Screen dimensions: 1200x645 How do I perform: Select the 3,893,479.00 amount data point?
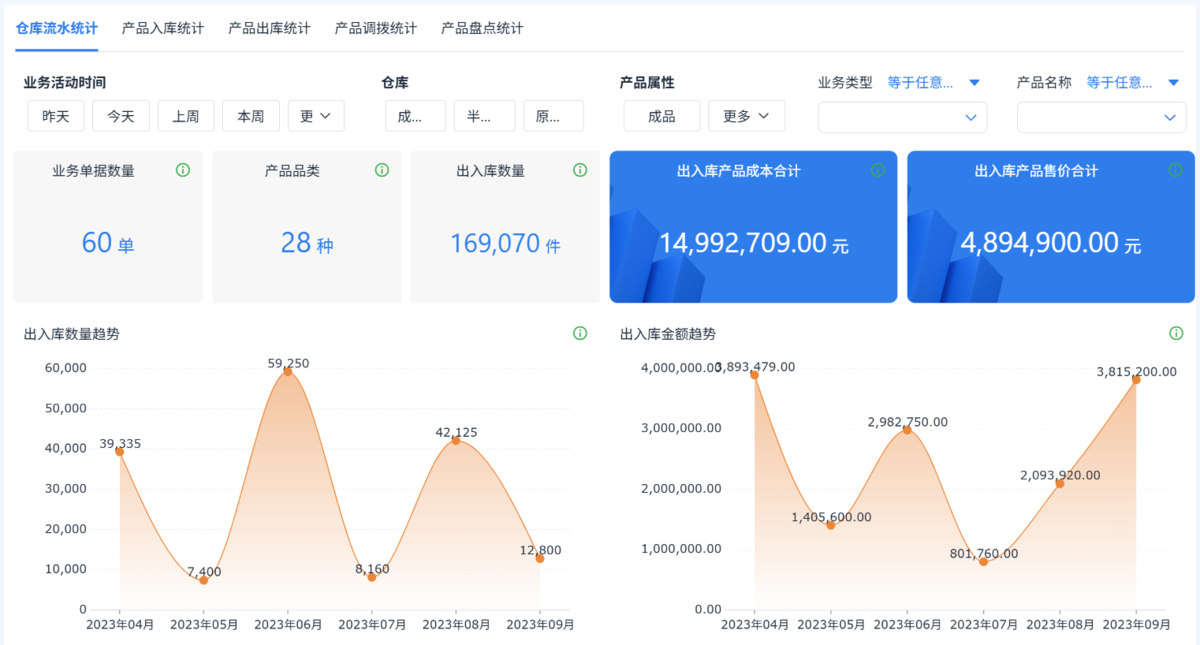coord(754,375)
